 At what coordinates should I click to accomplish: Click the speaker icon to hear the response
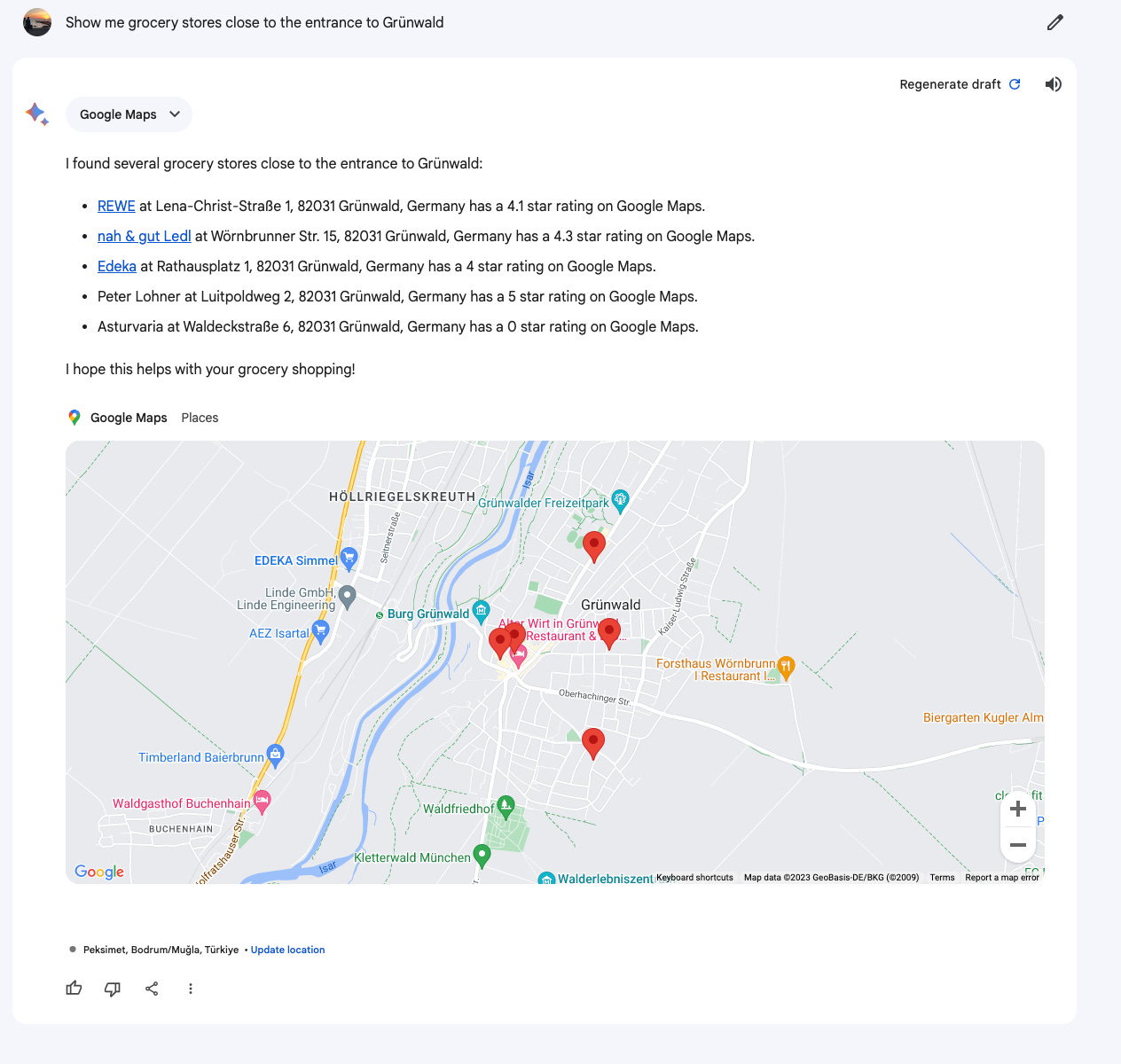coord(1053,83)
